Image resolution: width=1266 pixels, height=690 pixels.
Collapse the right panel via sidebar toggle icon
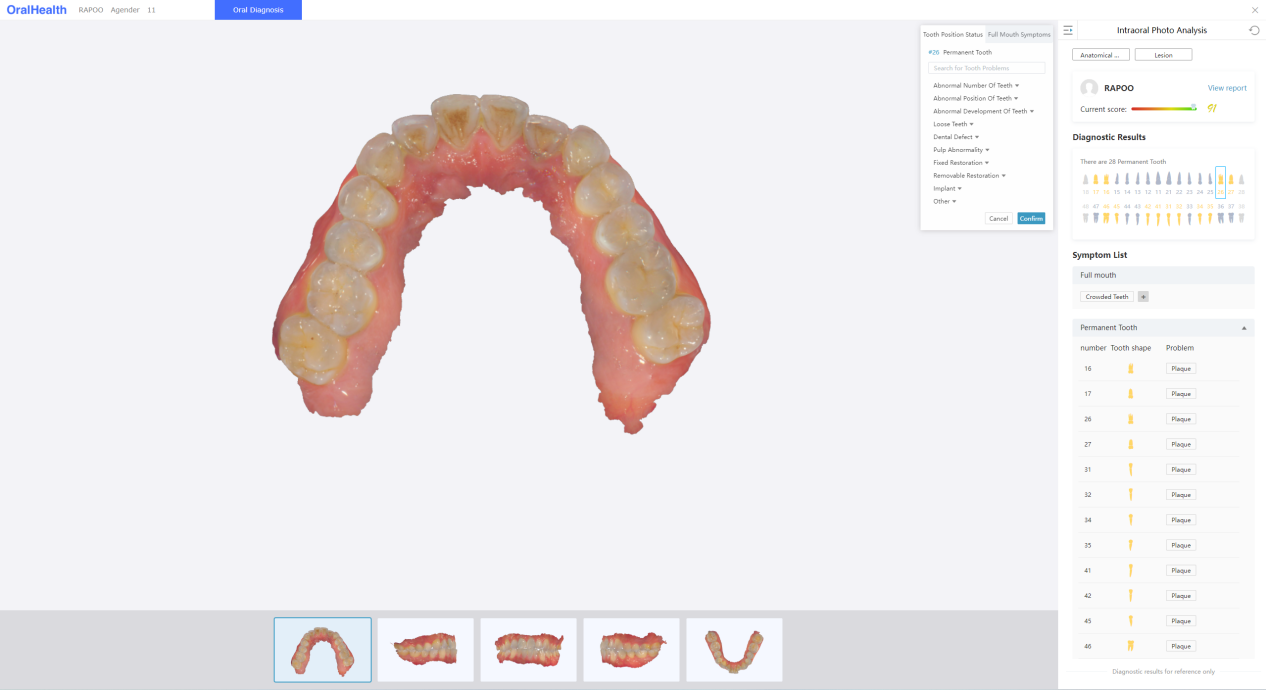coord(1068,30)
